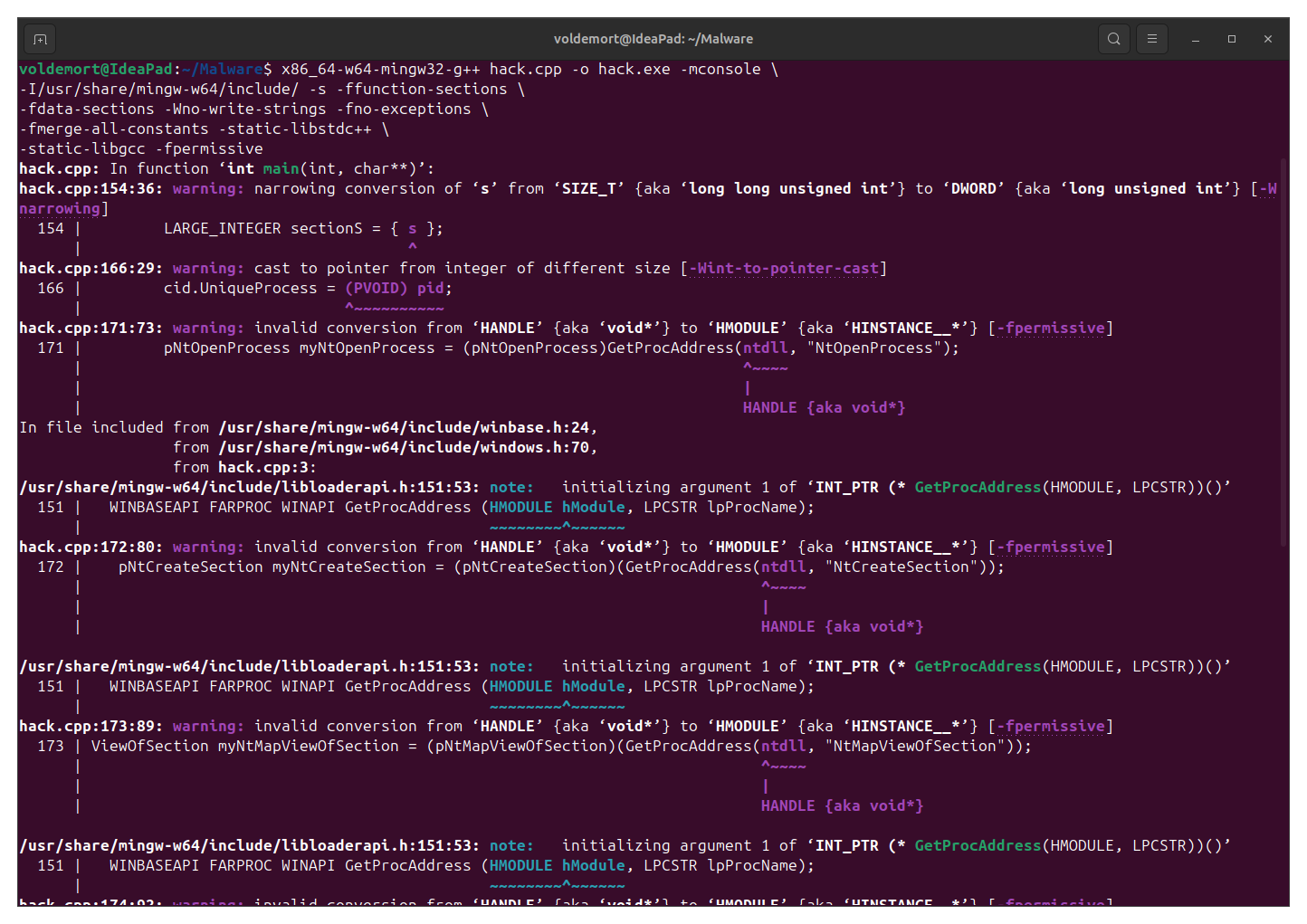Click '-fpermissive' link in the hack.cpp:171:73 warning
1307x924 pixels.
pyautogui.click(x=1051, y=329)
